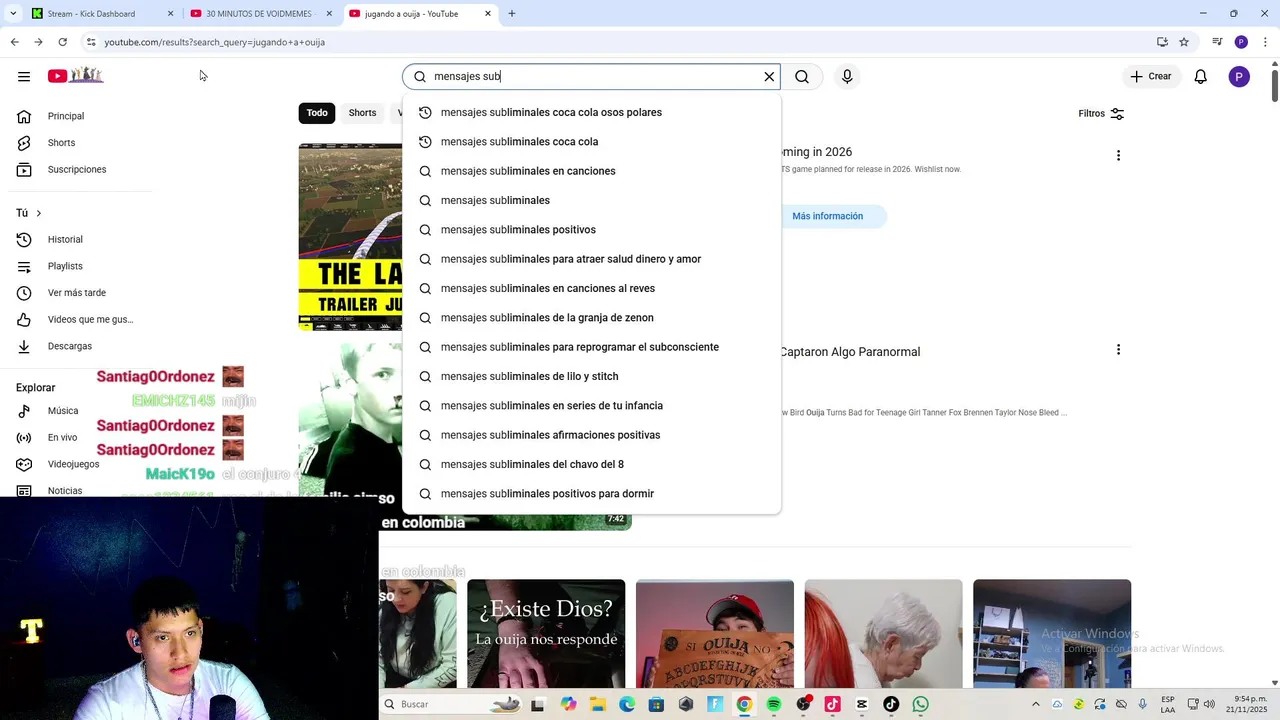Choose suggestion subliminales en canciones

click(x=591, y=171)
